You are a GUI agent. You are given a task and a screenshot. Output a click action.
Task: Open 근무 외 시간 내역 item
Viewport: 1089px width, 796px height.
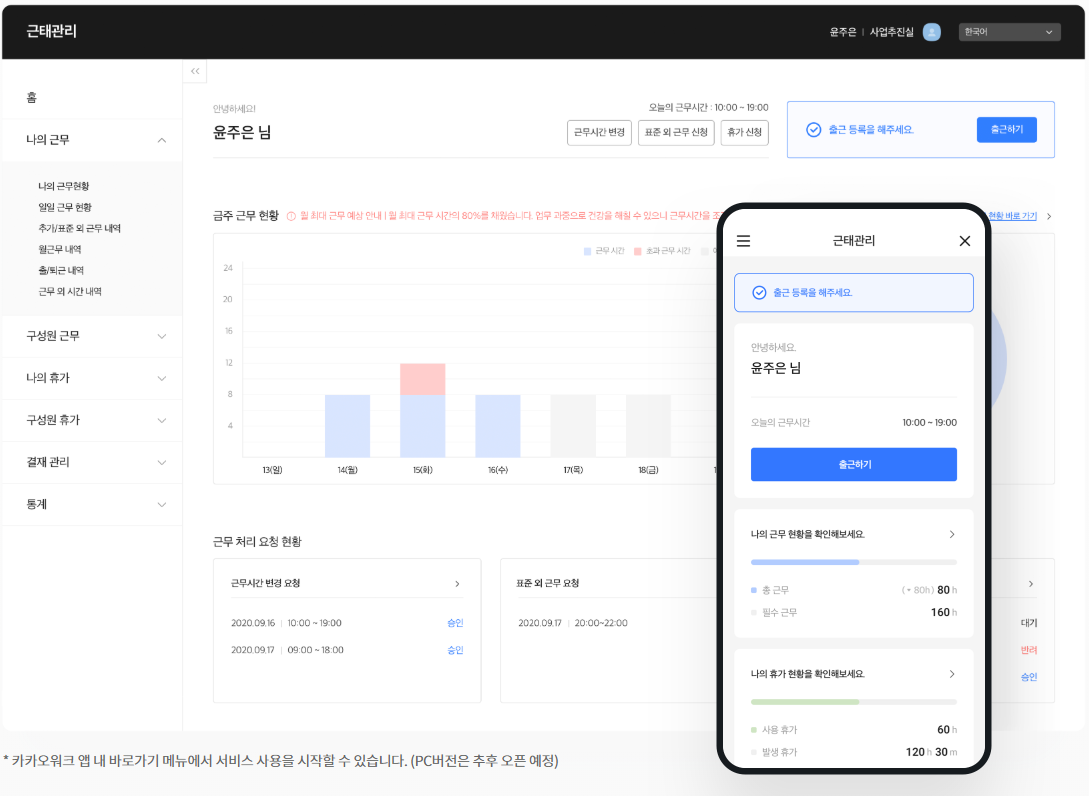(70, 291)
